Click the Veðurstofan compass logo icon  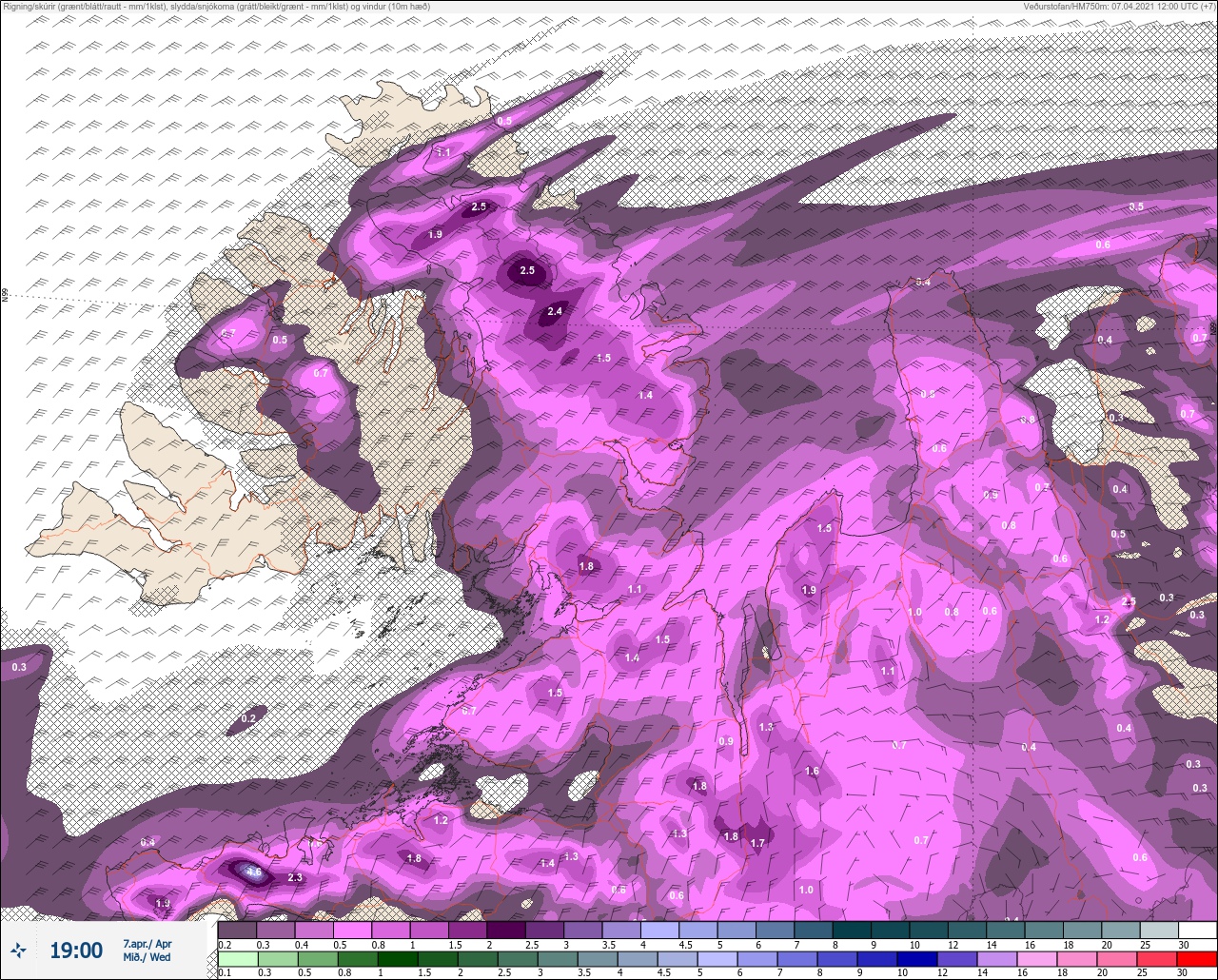(x=18, y=951)
